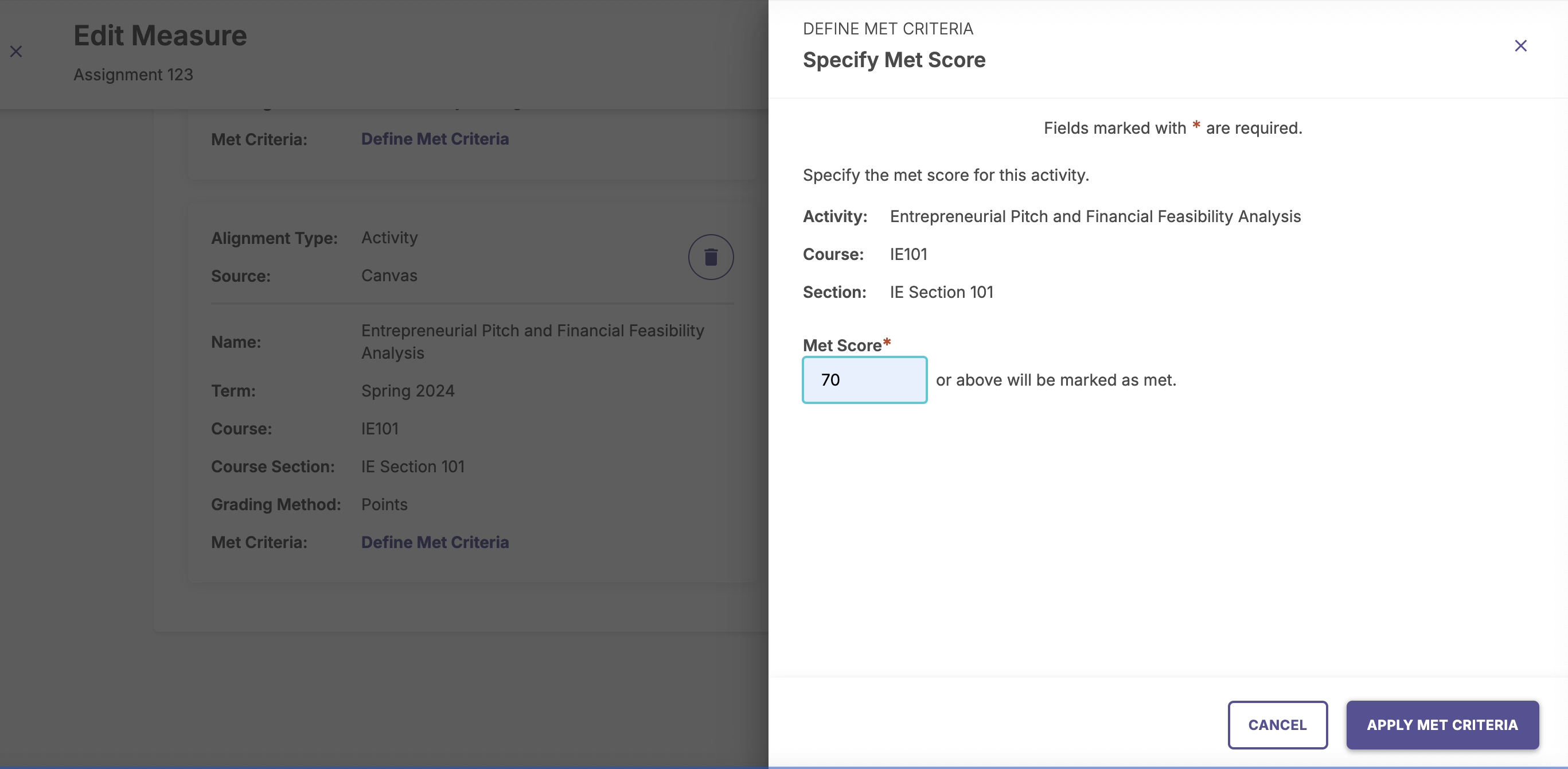Select the activity name in the panel
Screen dimensions: 1568x769
(x=1095, y=216)
